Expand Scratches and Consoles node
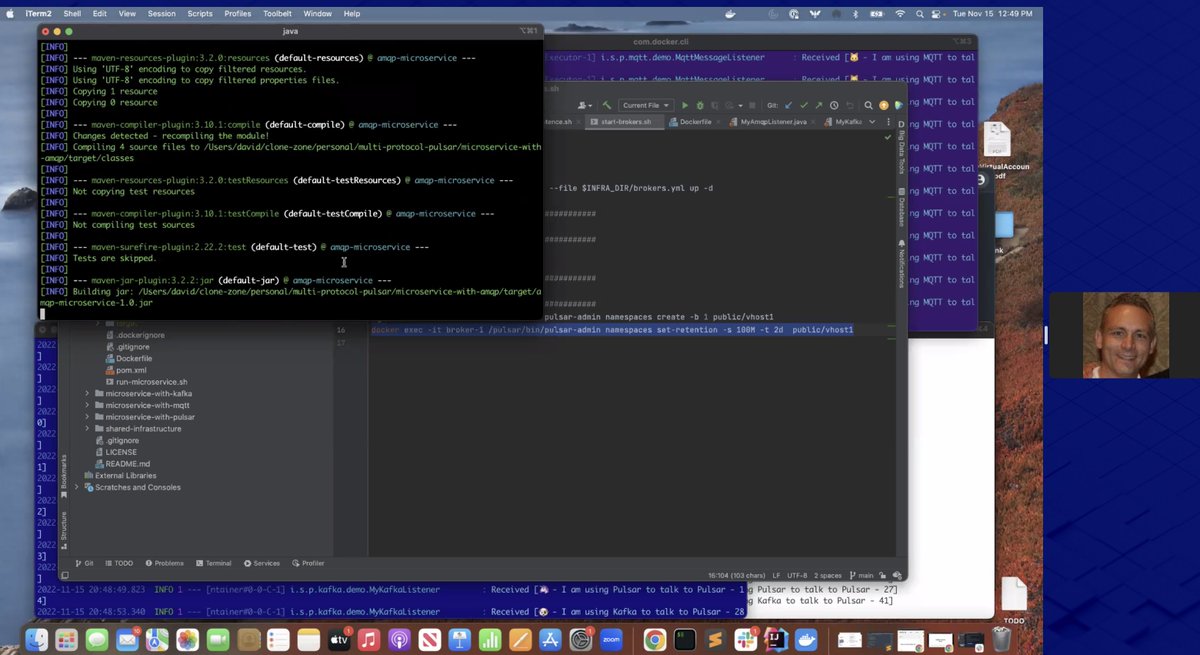Viewport: 1200px width, 655px height. pos(76,487)
